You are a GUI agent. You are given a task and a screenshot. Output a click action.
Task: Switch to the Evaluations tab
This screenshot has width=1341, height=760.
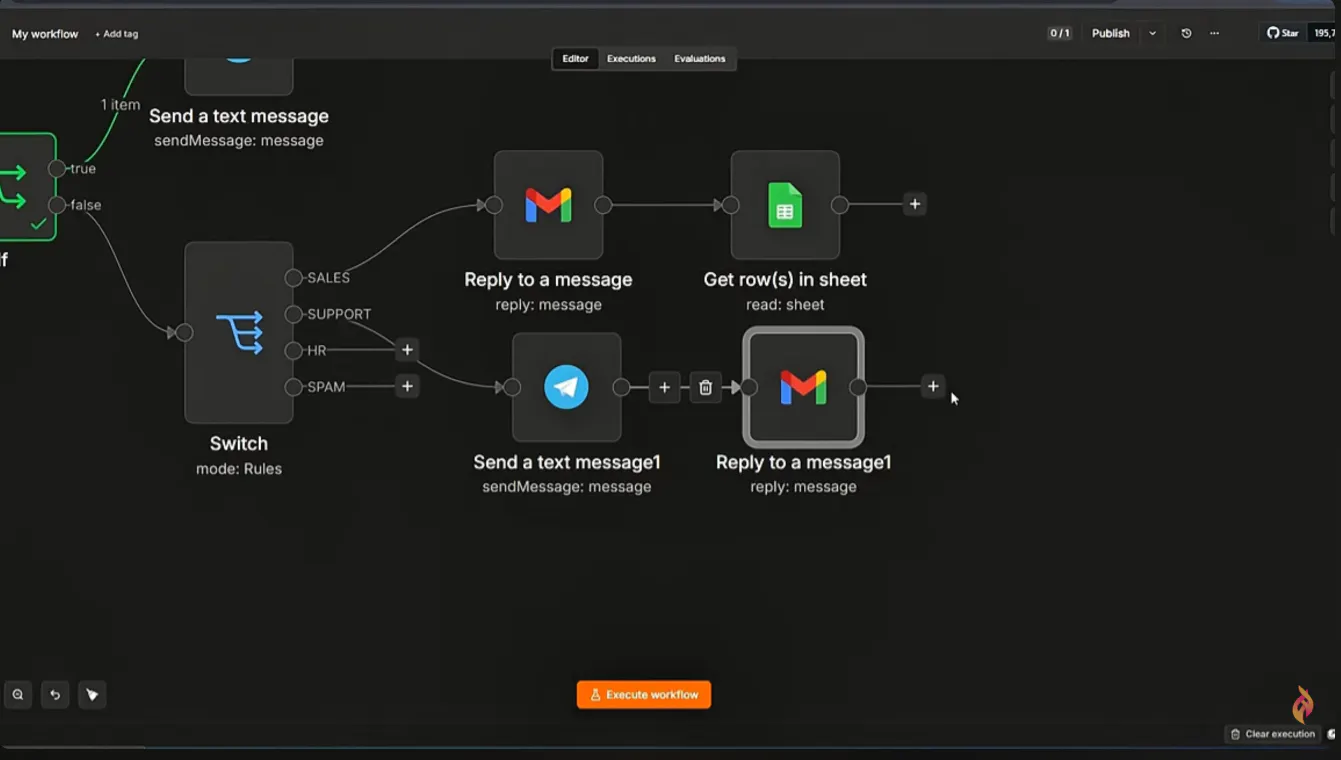(699, 59)
